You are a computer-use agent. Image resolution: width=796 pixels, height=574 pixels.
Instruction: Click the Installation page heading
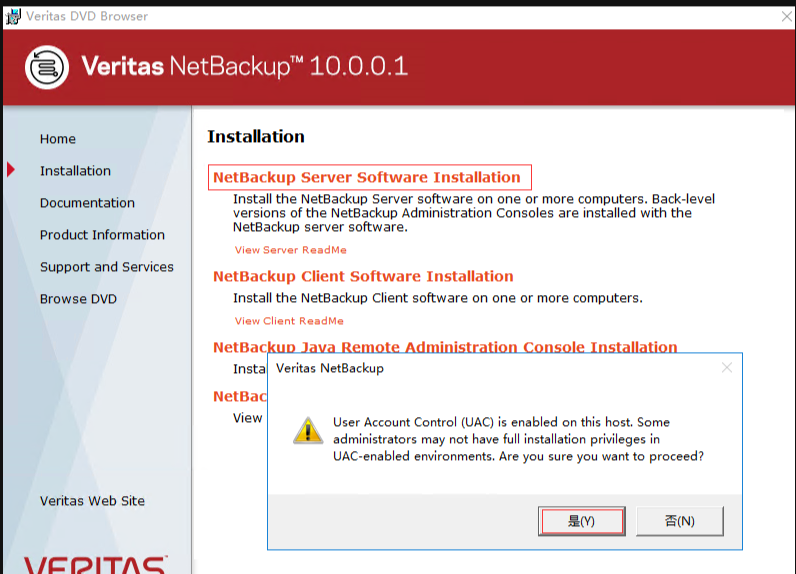(x=256, y=137)
